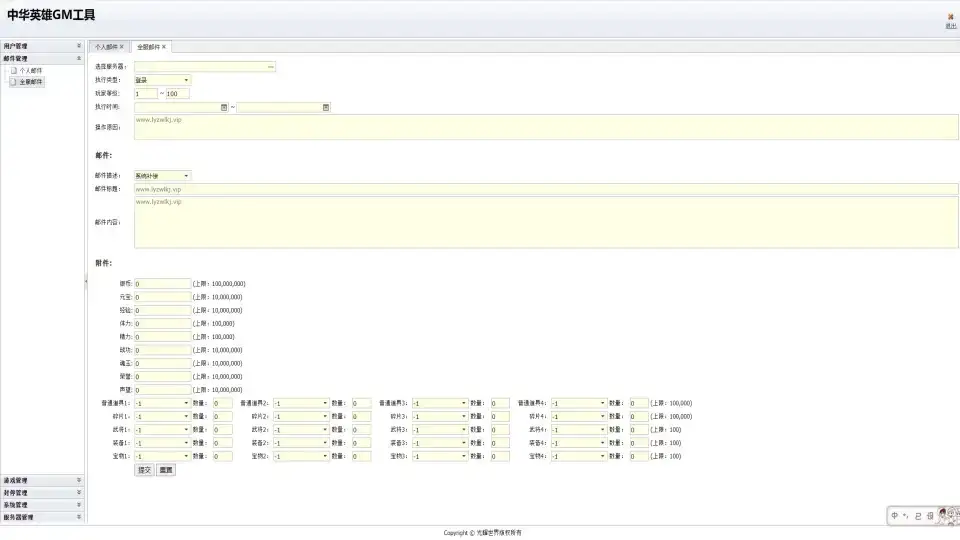This screenshot has width=960, height=540.
Task: Open the 武将4 dropdown
Action: point(579,430)
